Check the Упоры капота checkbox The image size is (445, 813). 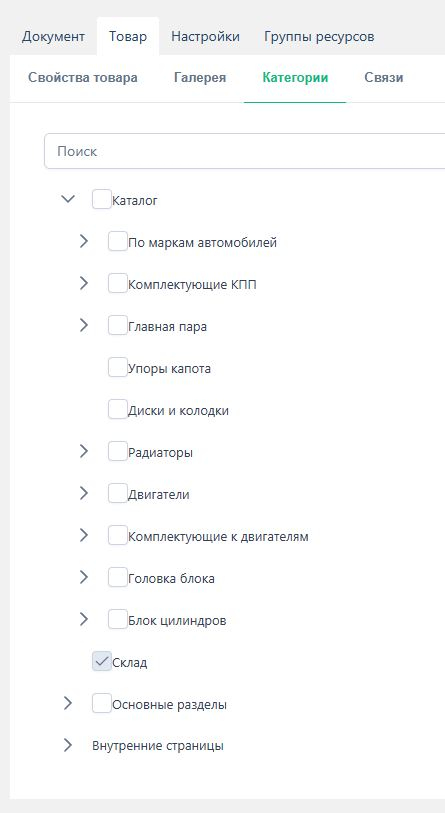tap(118, 368)
